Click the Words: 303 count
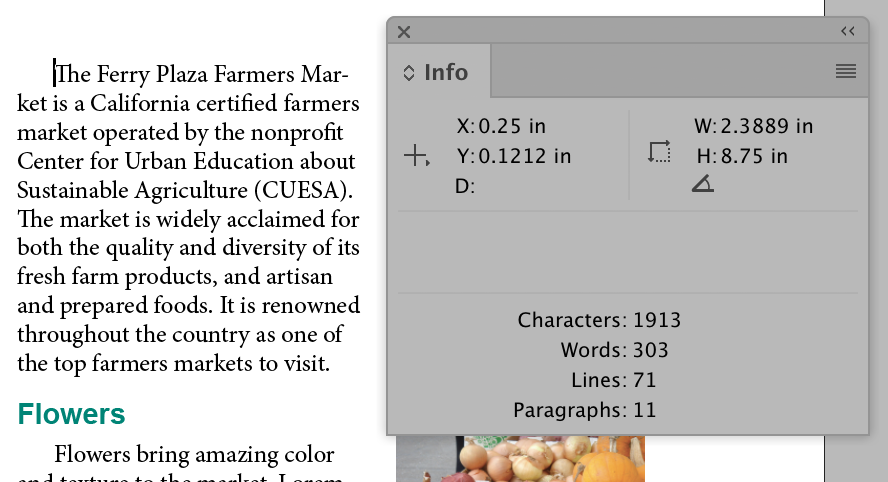 pyautogui.click(x=614, y=351)
